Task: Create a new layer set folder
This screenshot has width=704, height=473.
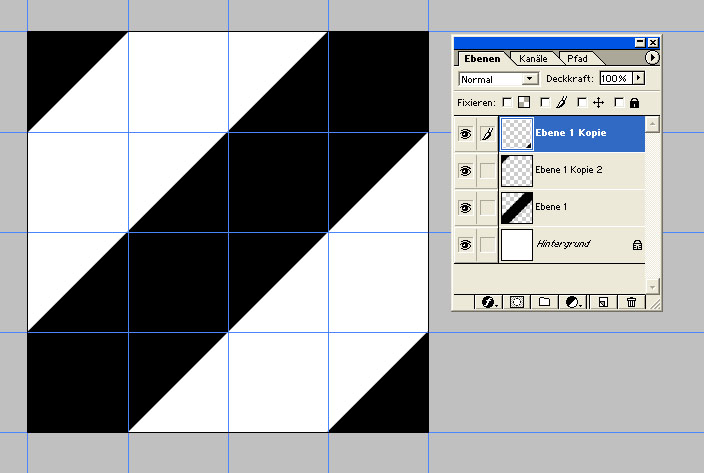Action: coord(545,301)
